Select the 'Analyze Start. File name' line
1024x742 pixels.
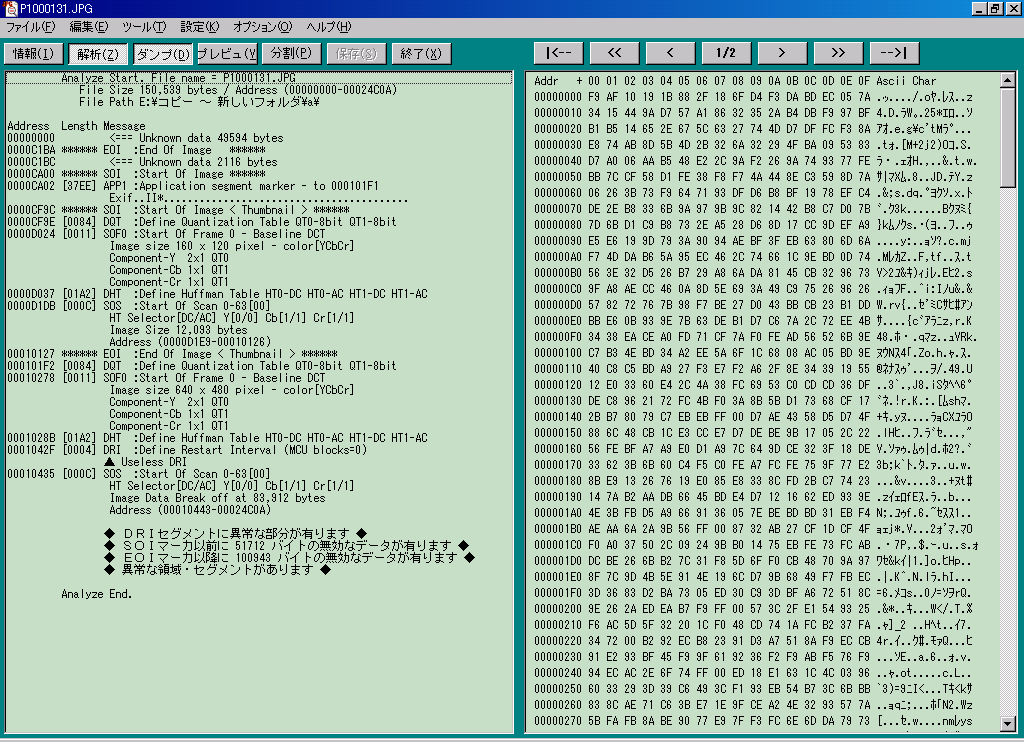coord(259,78)
